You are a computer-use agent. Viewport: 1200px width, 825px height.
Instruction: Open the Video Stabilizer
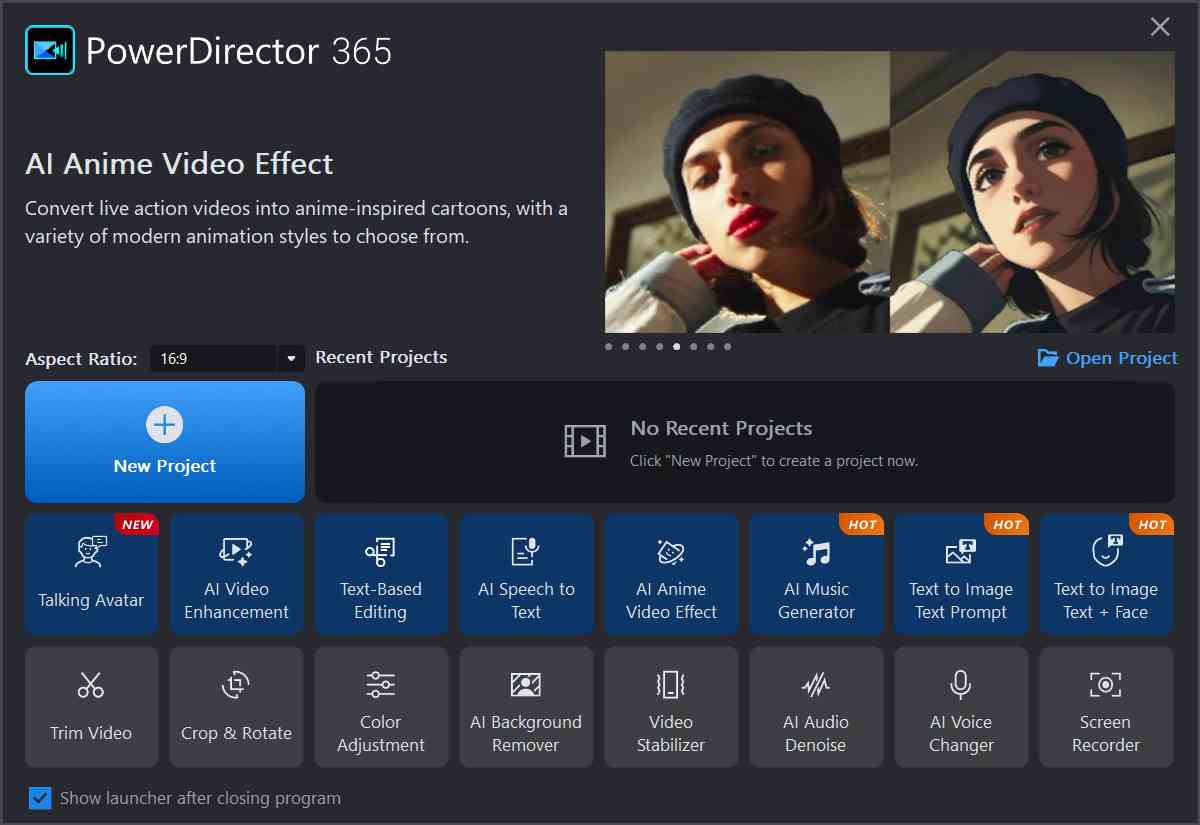pyautogui.click(x=671, y=707)
